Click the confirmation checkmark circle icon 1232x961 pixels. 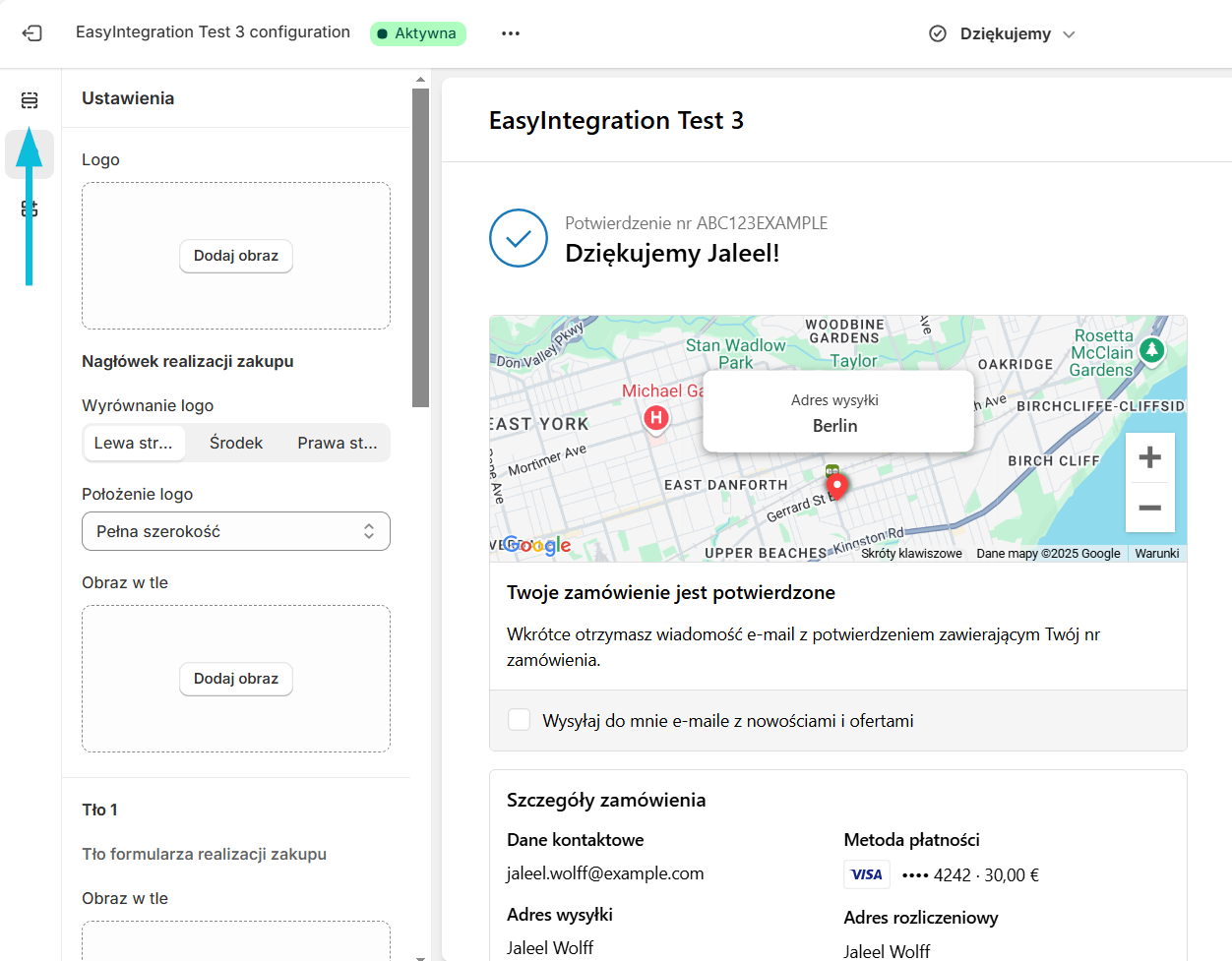519,238
